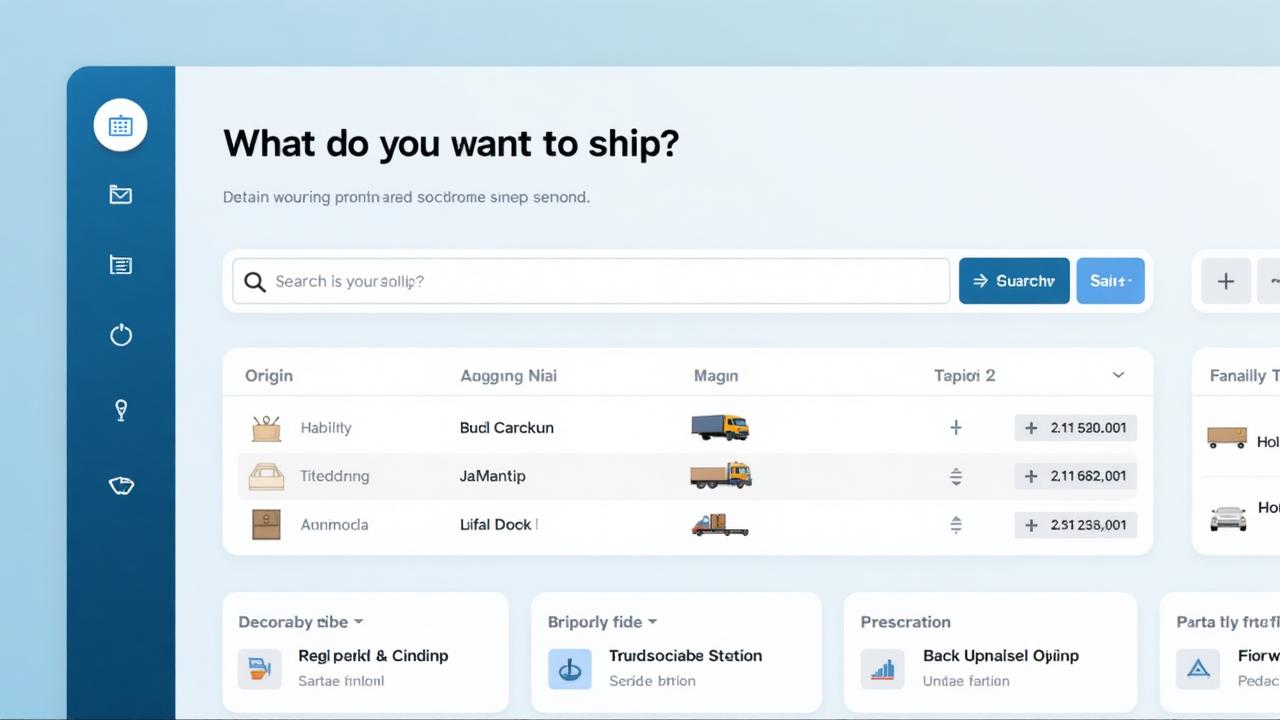Click the Habiliity row label
This screenshot has width=1280, height=720.
[x=326, y=428]
